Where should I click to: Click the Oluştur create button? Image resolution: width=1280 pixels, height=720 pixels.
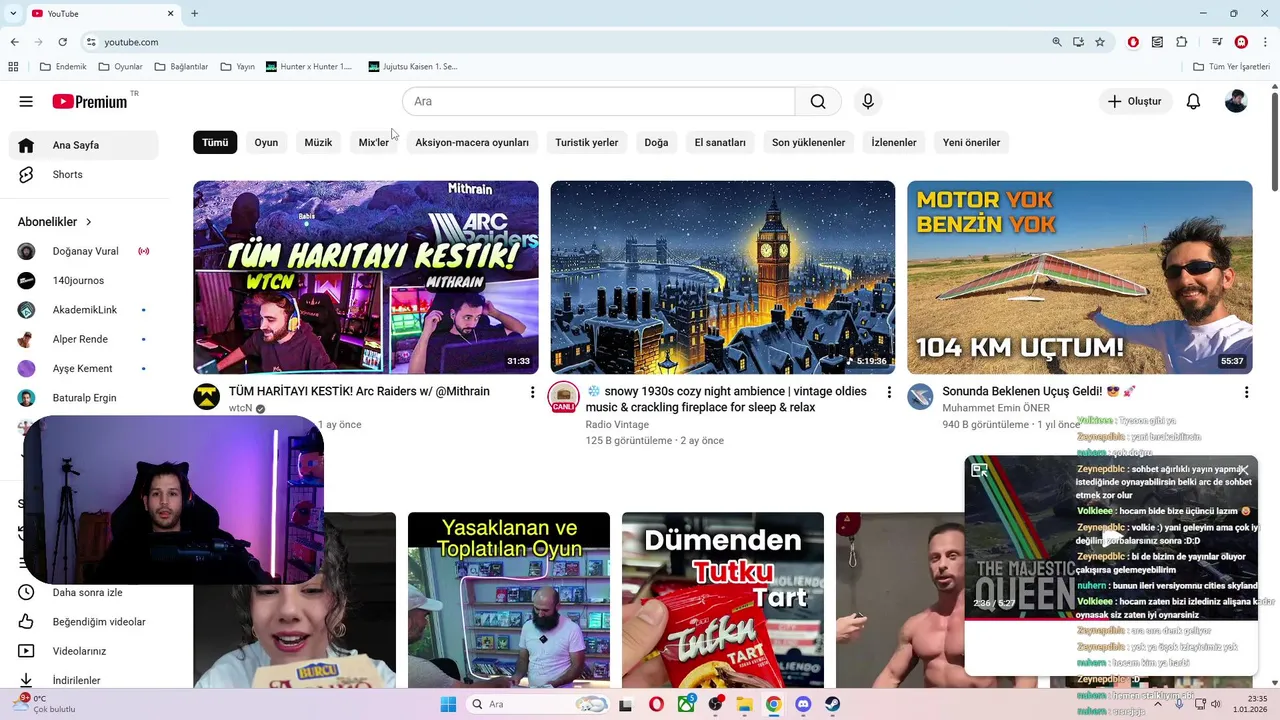[x=1135, y=101]
